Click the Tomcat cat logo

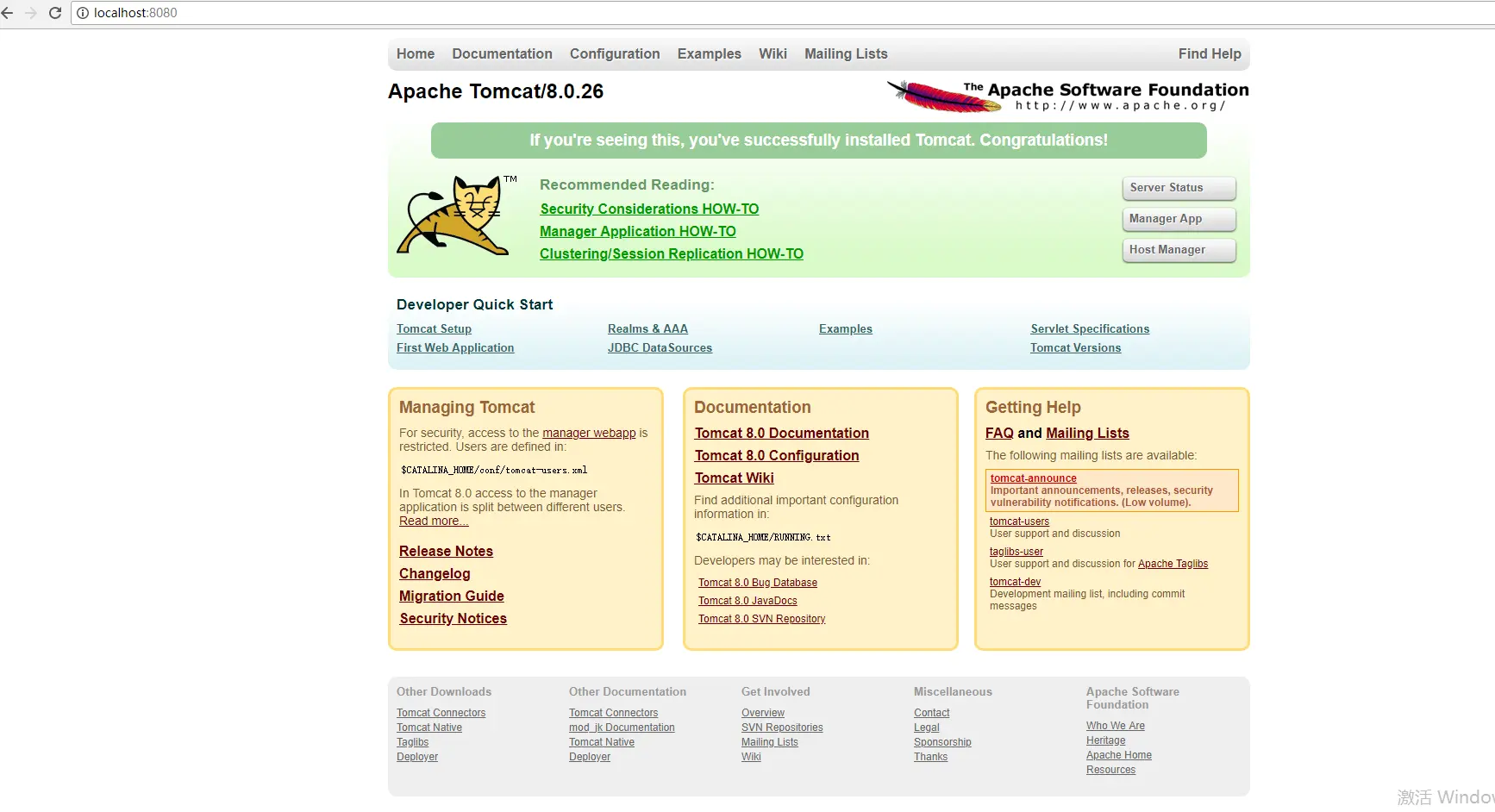[457, 215]
